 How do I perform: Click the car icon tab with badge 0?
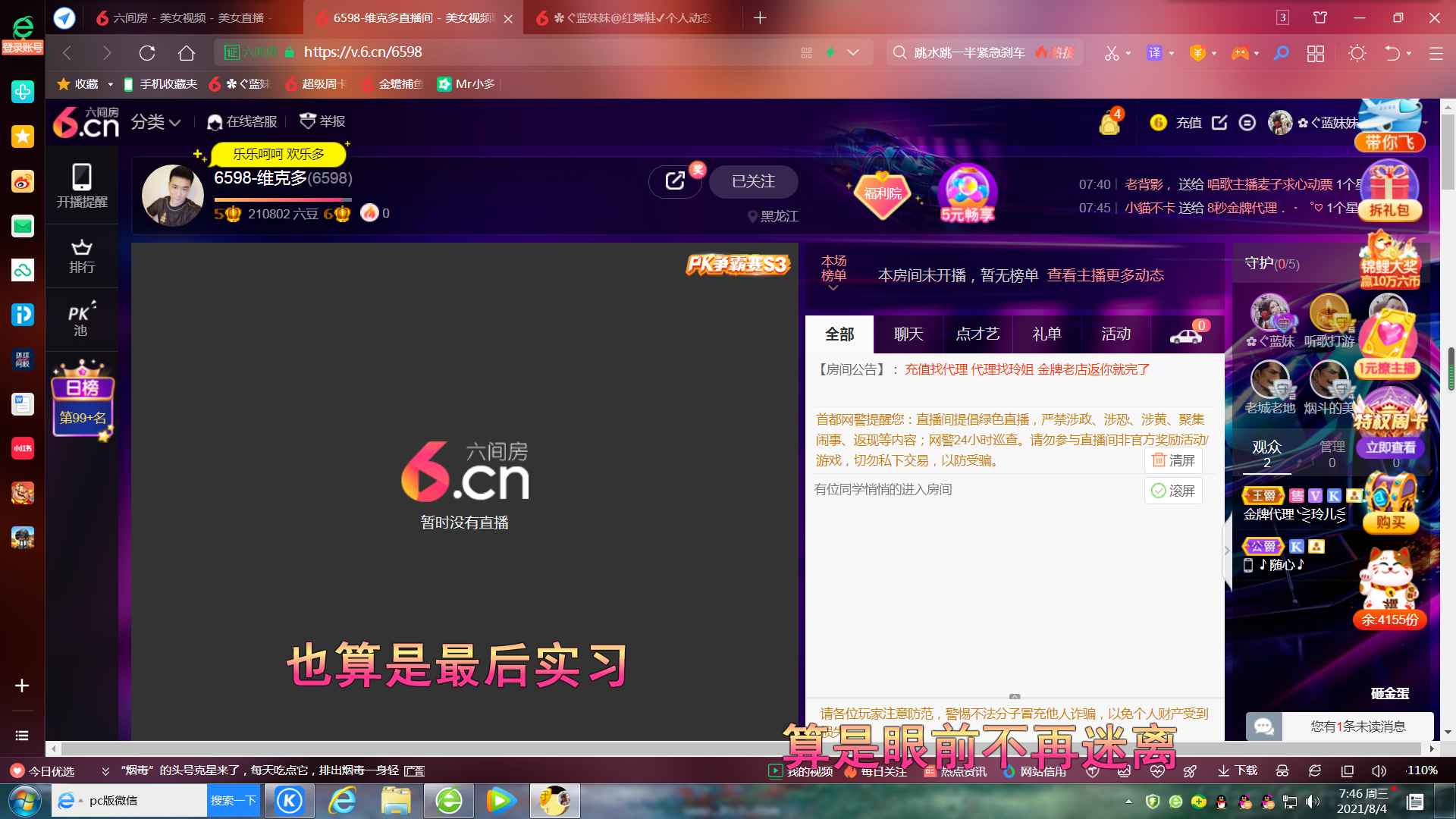click(1187, 334)
